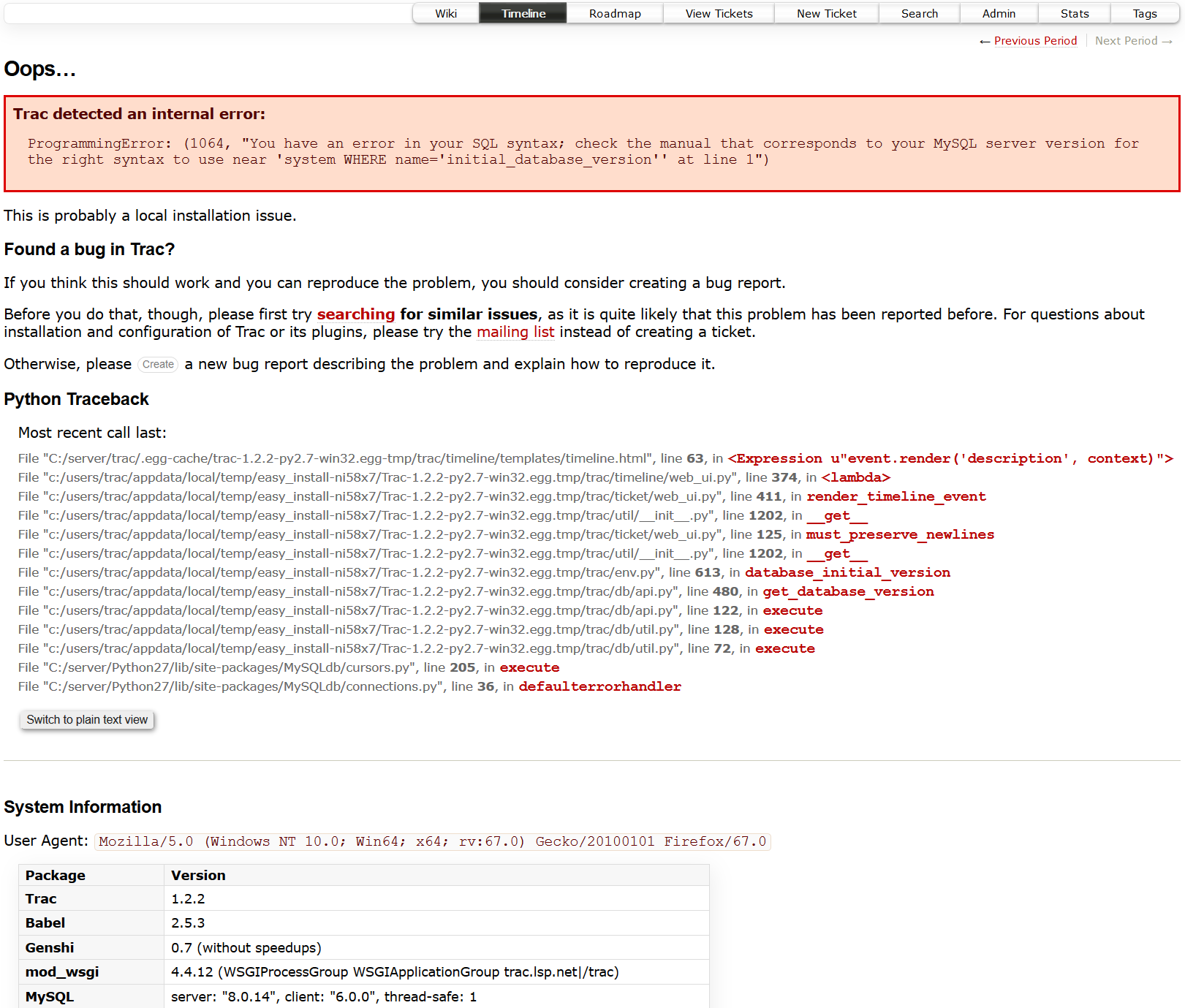Image resolution: width=1185 pixels, height=1008 pixels.
Task: Select the Timeline tab
Action: (x=523, y=14)
